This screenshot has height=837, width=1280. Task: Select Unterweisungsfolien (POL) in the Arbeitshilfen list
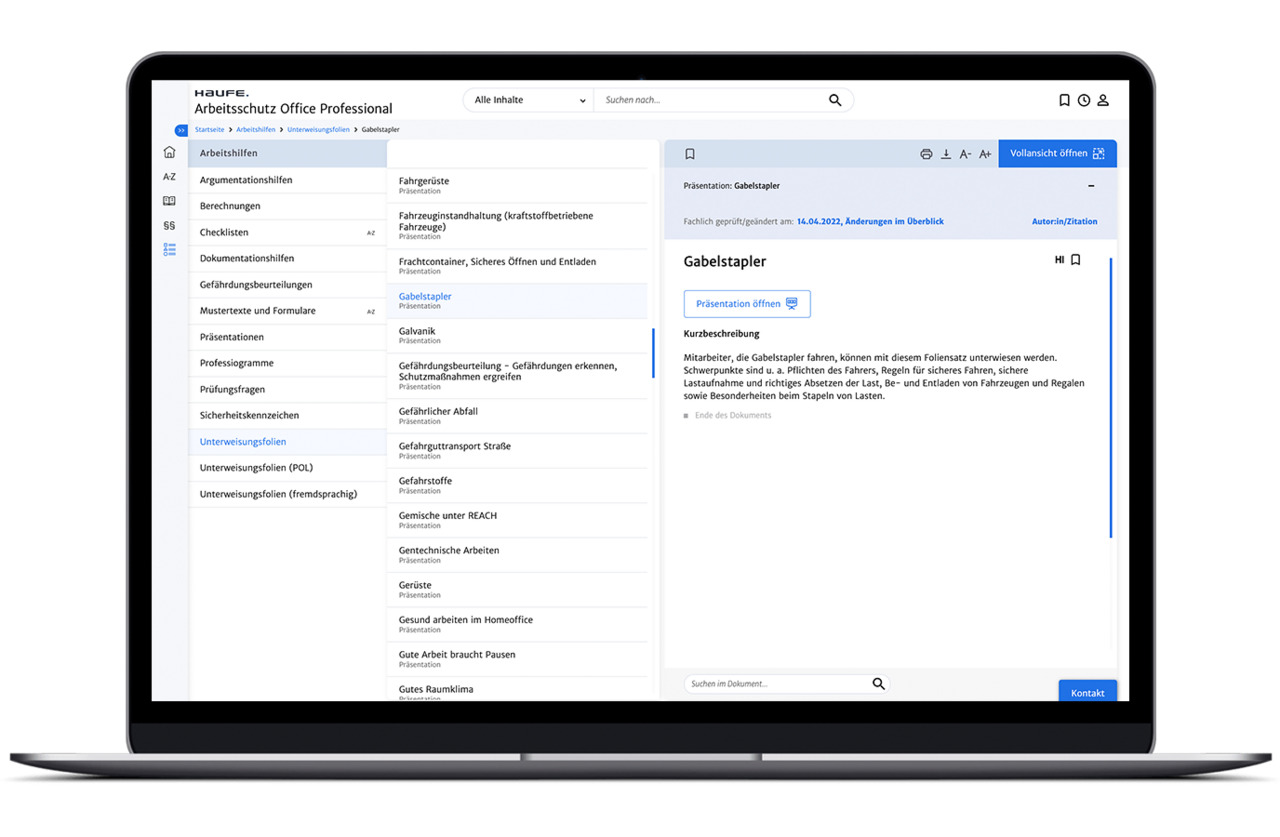tap(287, 468)
